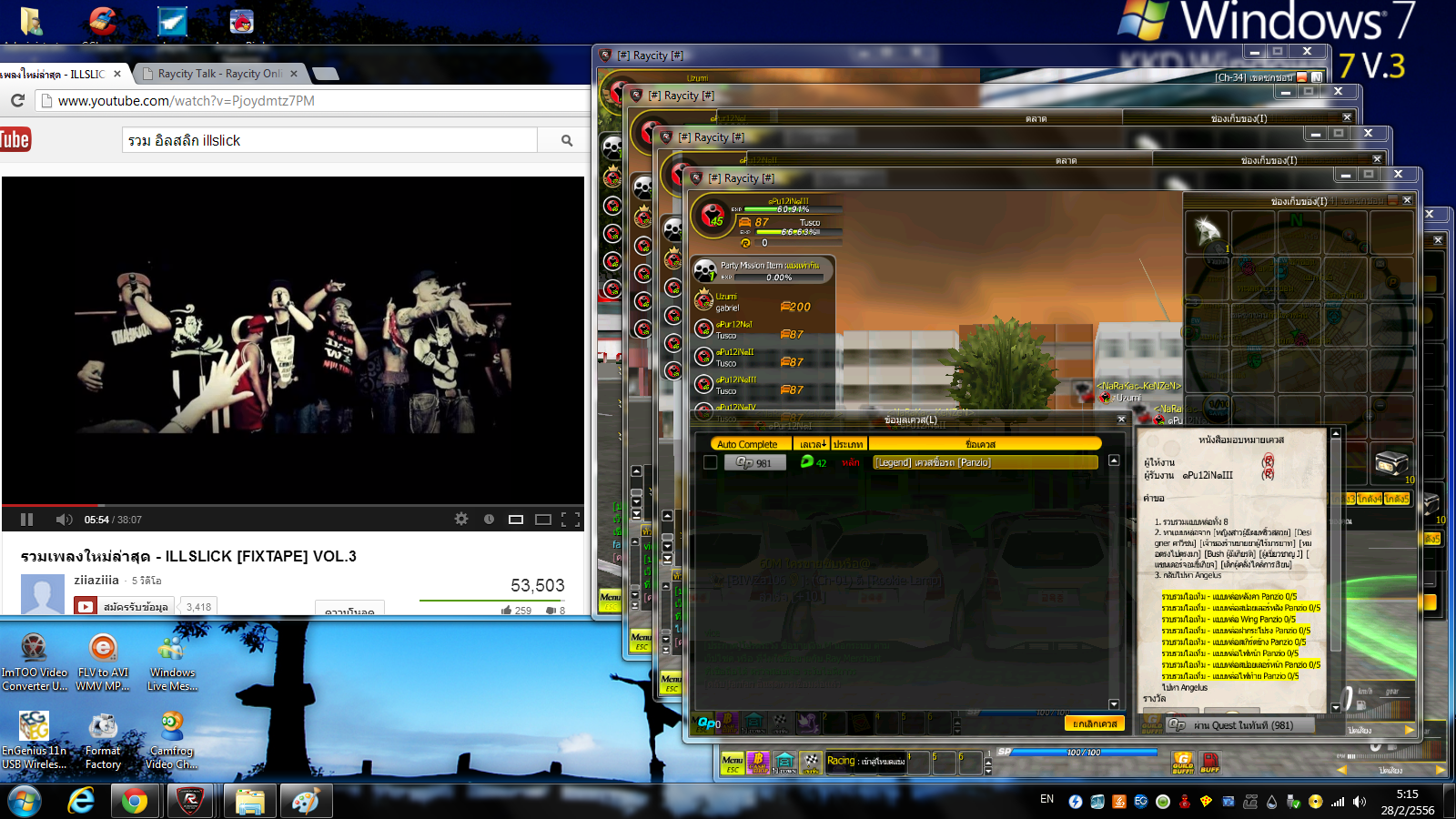Open a new Chrome tab

(326, 74)
